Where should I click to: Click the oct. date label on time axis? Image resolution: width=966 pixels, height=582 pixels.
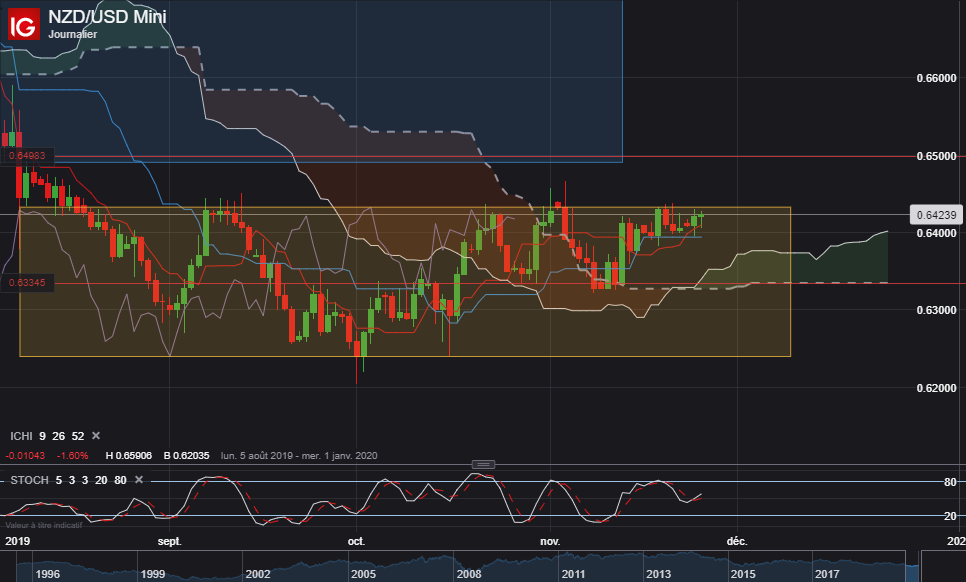pyautogui.click(x=356, y=541)
